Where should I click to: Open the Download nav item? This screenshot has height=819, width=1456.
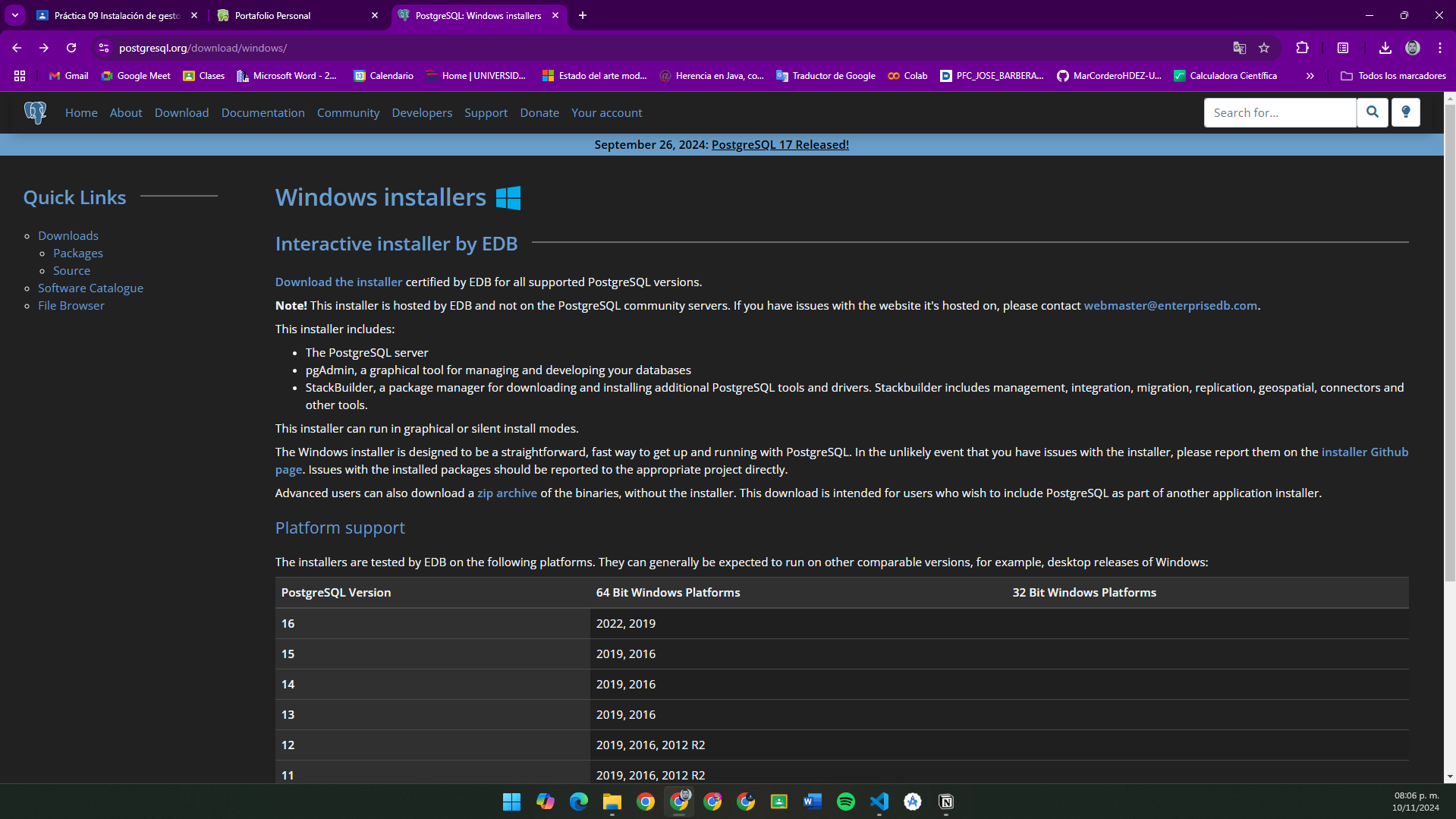(x=181, y=112)
